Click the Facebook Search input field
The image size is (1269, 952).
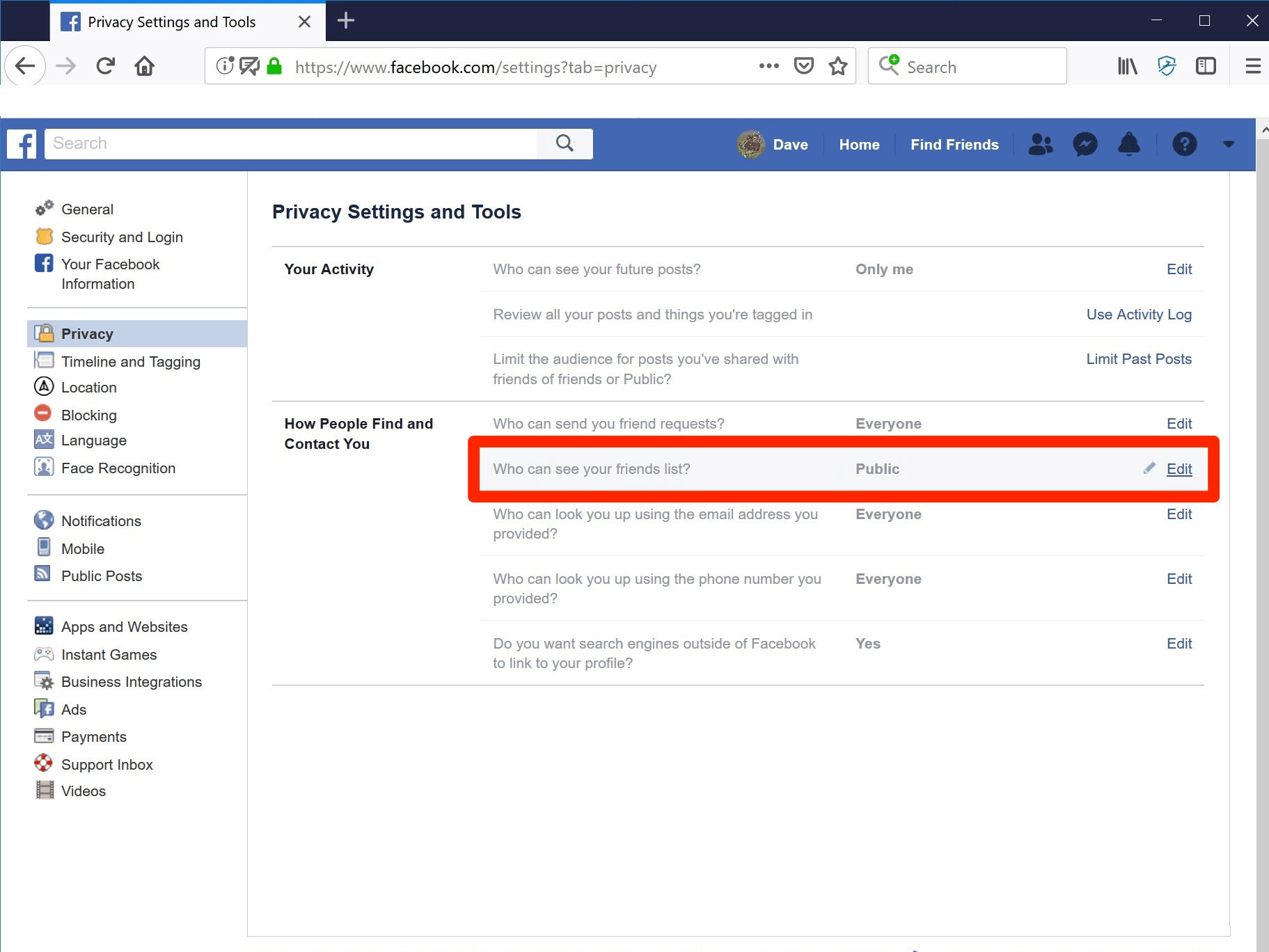tap(291, 143)
